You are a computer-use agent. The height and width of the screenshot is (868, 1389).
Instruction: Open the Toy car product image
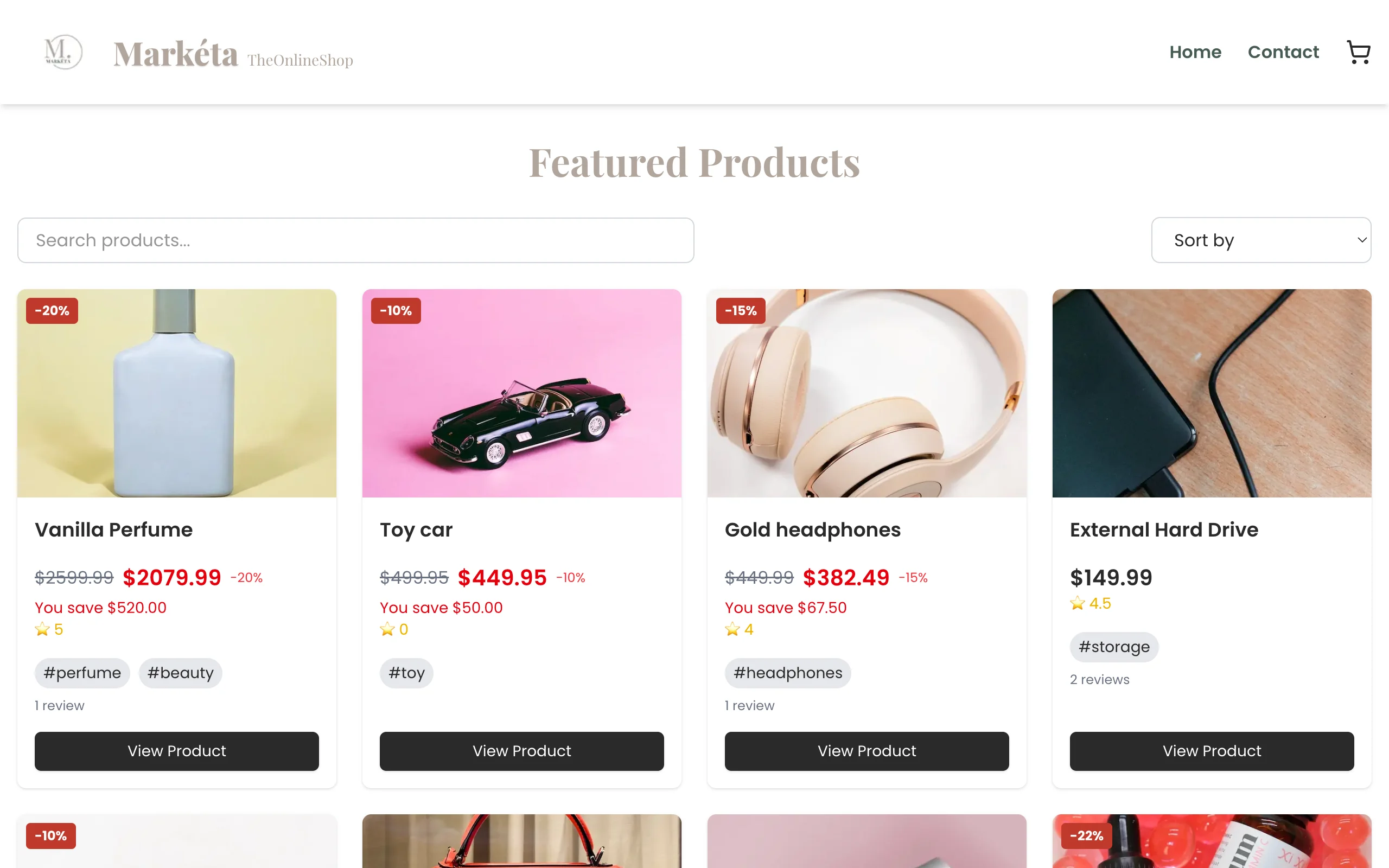(x=522, y=393)
